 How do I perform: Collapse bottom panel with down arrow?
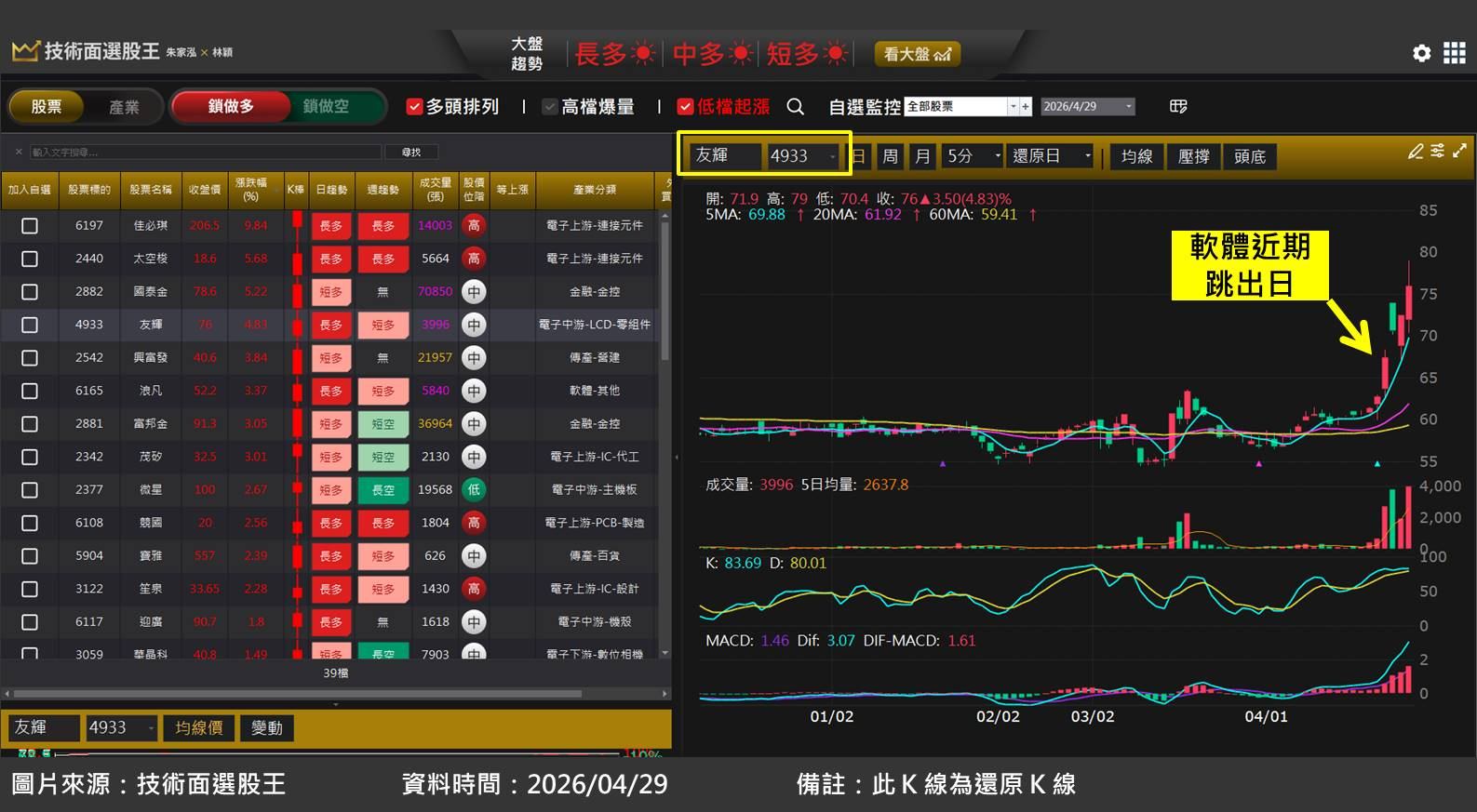pyautogui.click(x=336, y=705)
